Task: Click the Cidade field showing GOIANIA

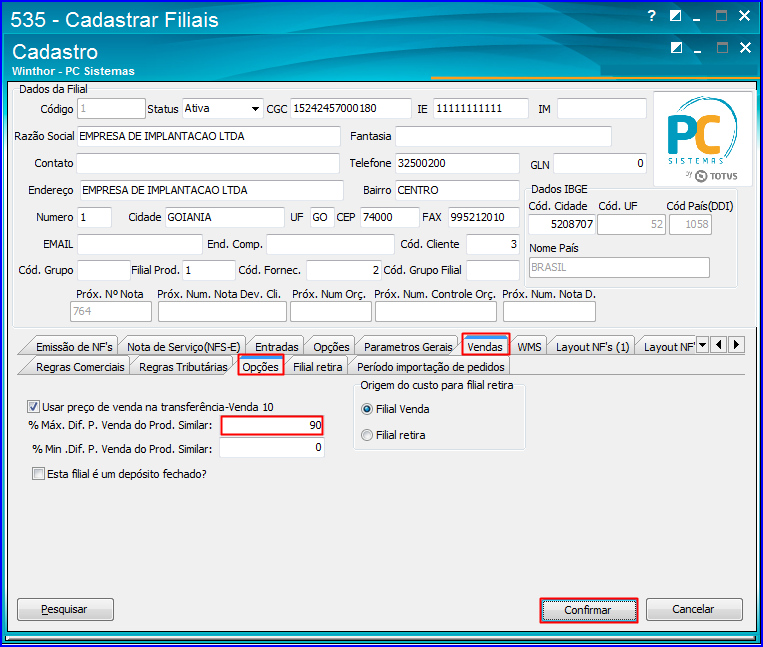Action: click(224, 217)
